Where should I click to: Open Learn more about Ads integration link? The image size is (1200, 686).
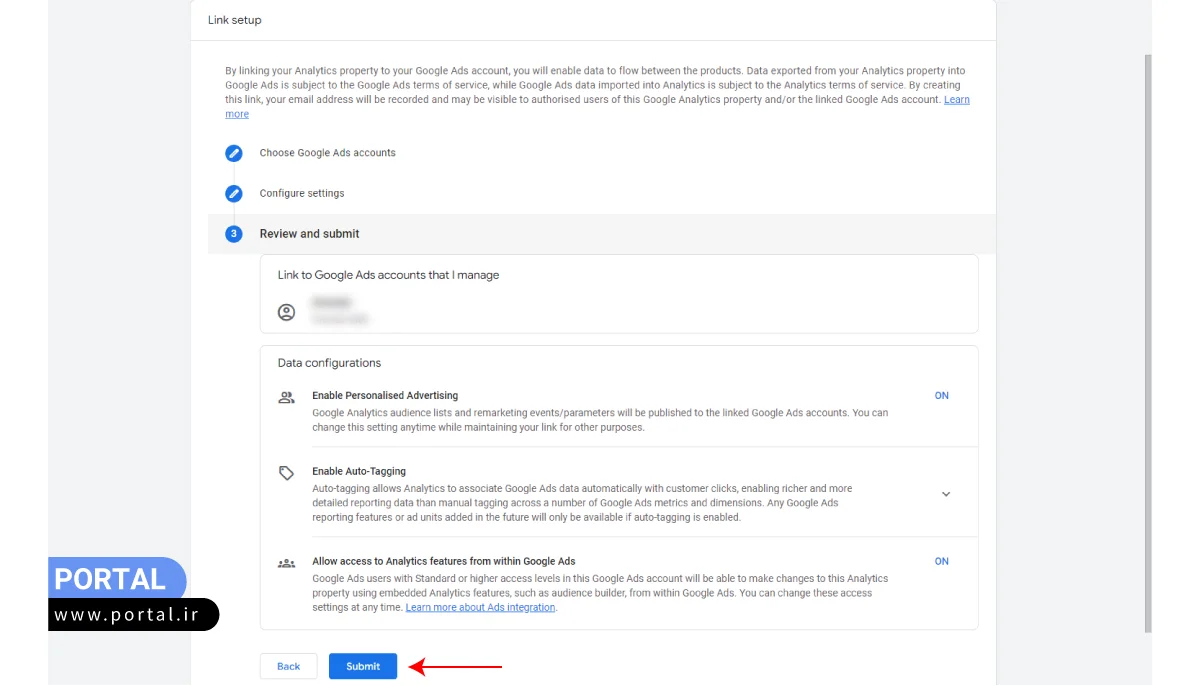click(x=480, y=608)
